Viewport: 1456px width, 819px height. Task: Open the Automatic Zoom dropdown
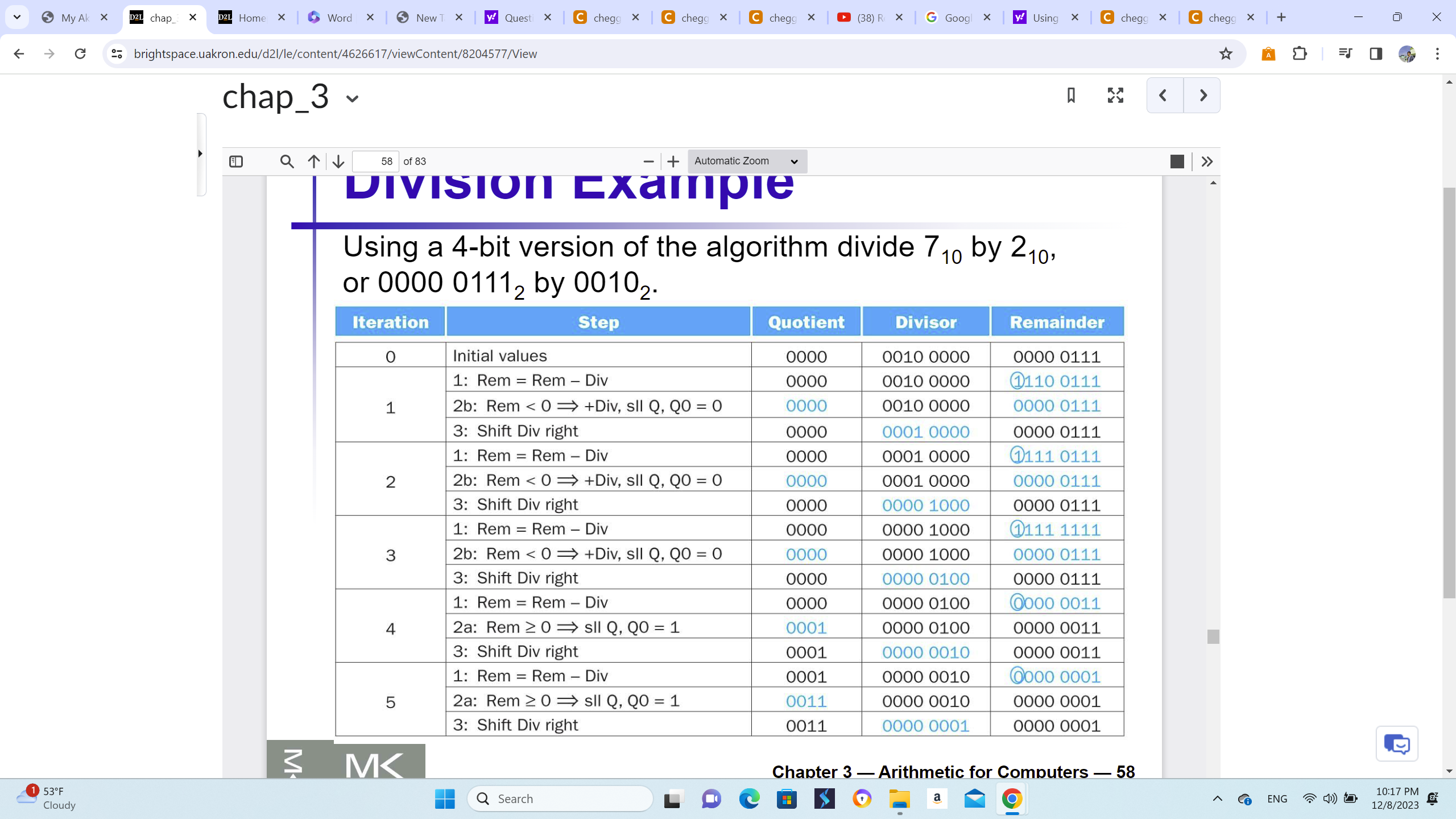point(745,162)
